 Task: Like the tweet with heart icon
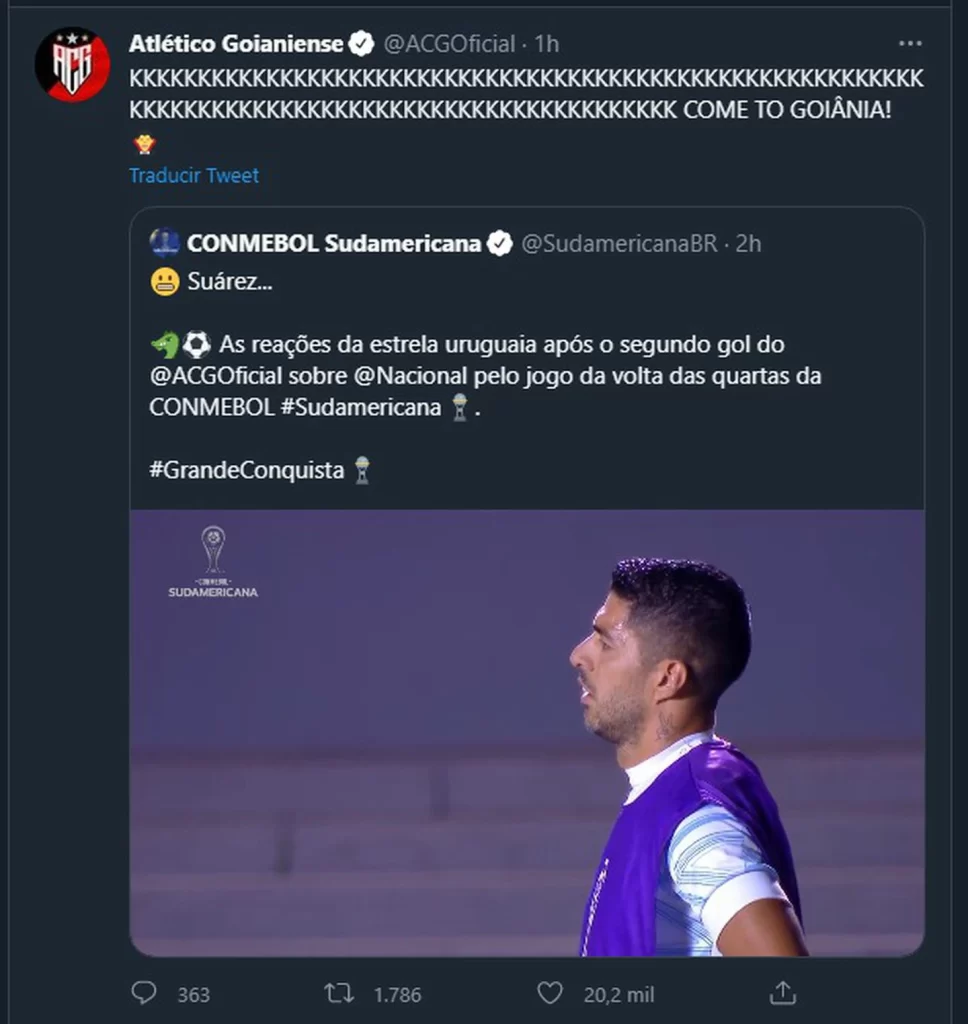coord(549,993)
